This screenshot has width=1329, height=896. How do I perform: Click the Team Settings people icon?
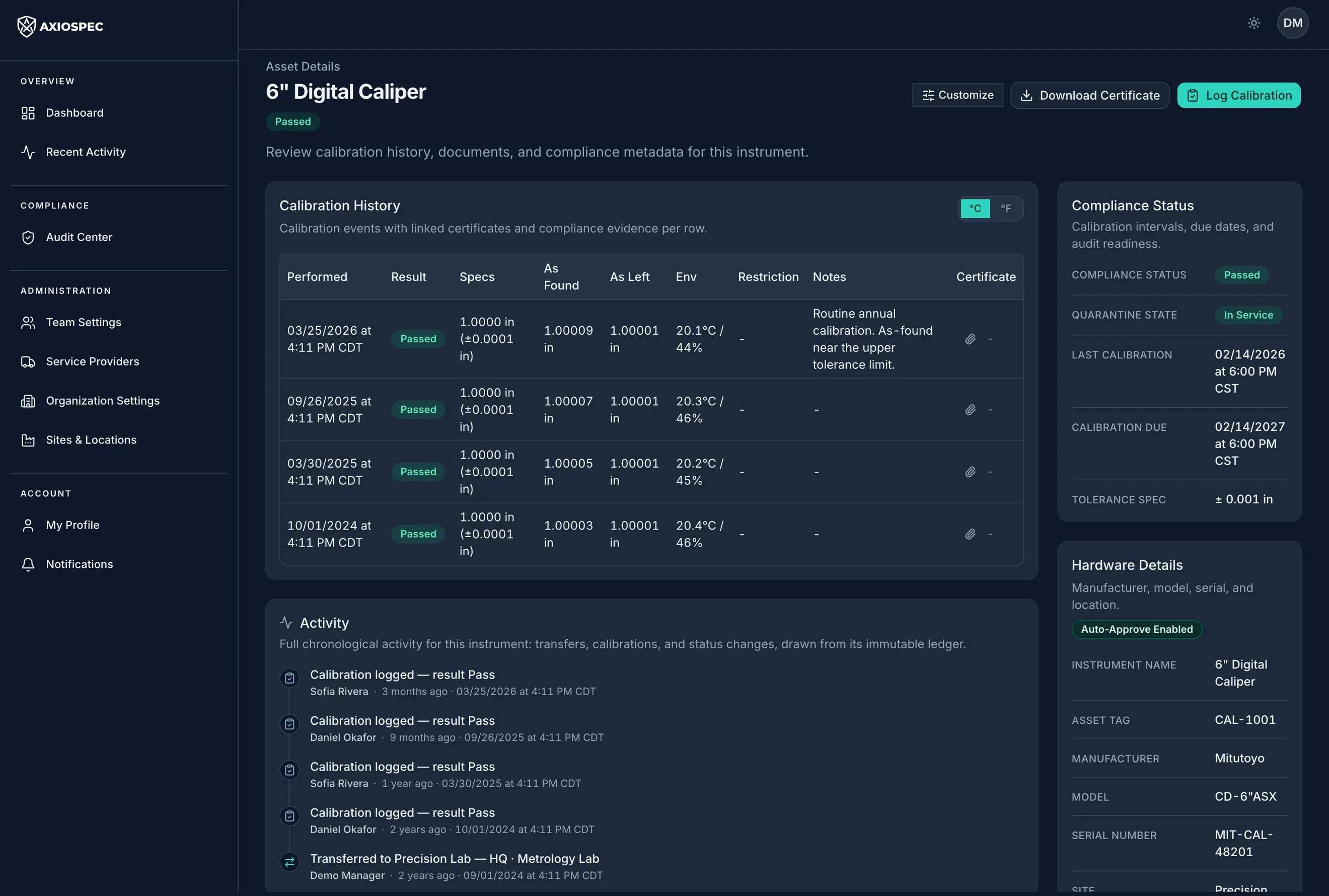[28, 322]
